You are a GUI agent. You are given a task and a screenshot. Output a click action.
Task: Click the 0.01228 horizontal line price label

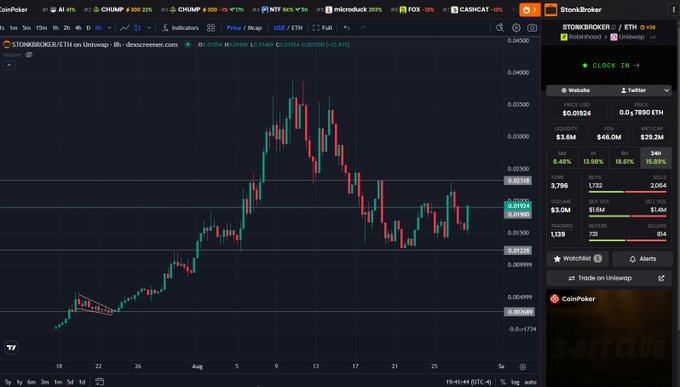518,251
